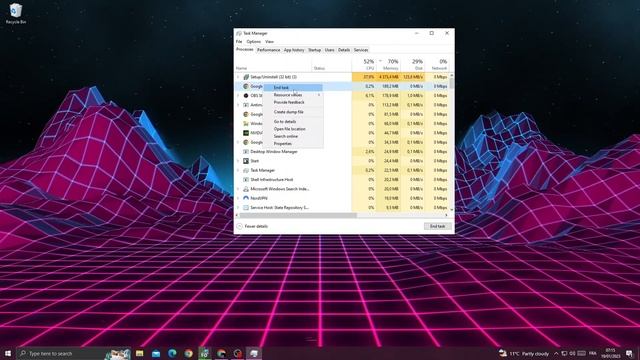Select Provide feedback in context menu

point(293,102)
